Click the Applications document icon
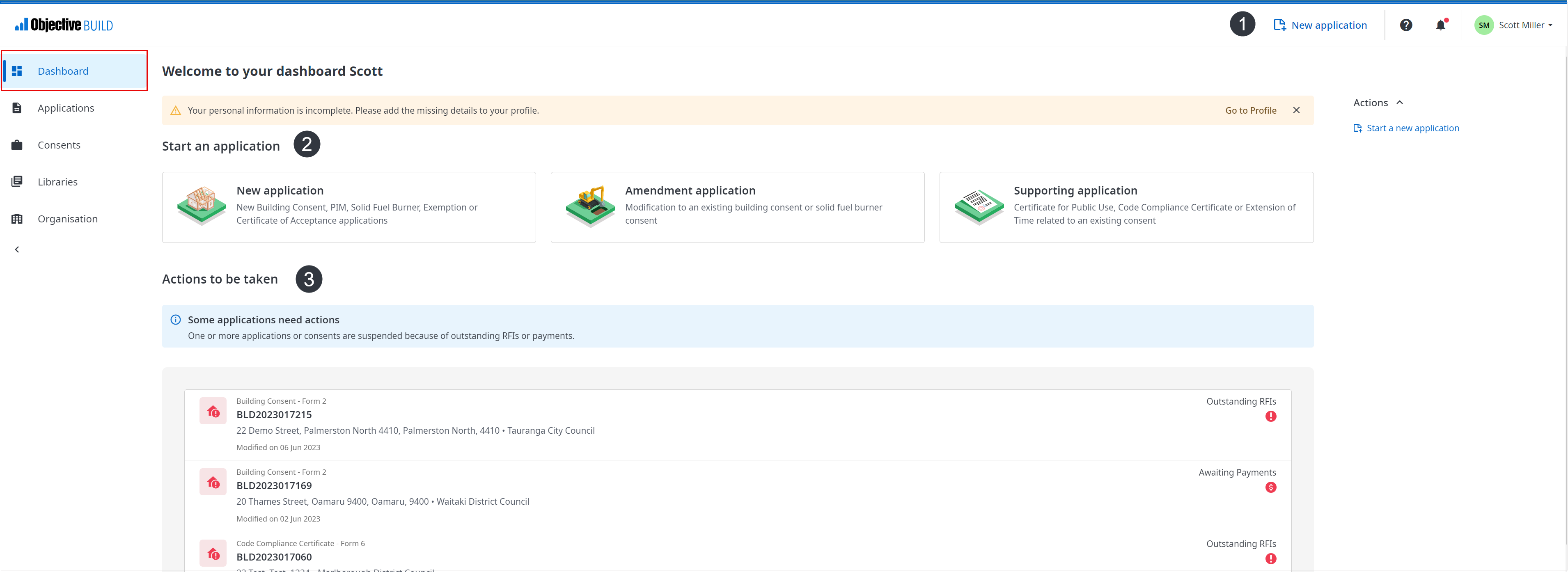 (x=17, y=108)
